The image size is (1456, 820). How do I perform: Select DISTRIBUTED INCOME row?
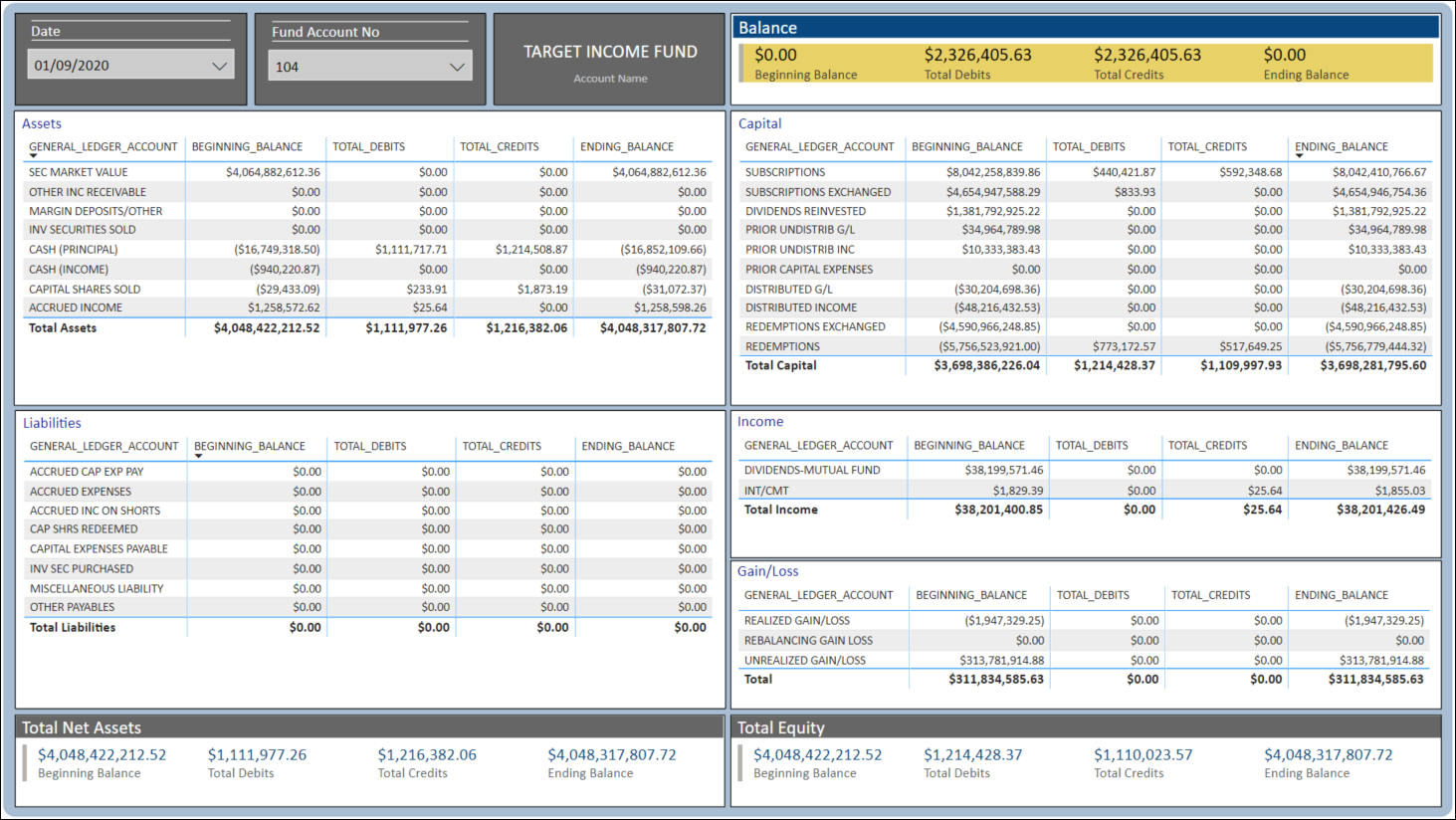[x=1086, y=307]
